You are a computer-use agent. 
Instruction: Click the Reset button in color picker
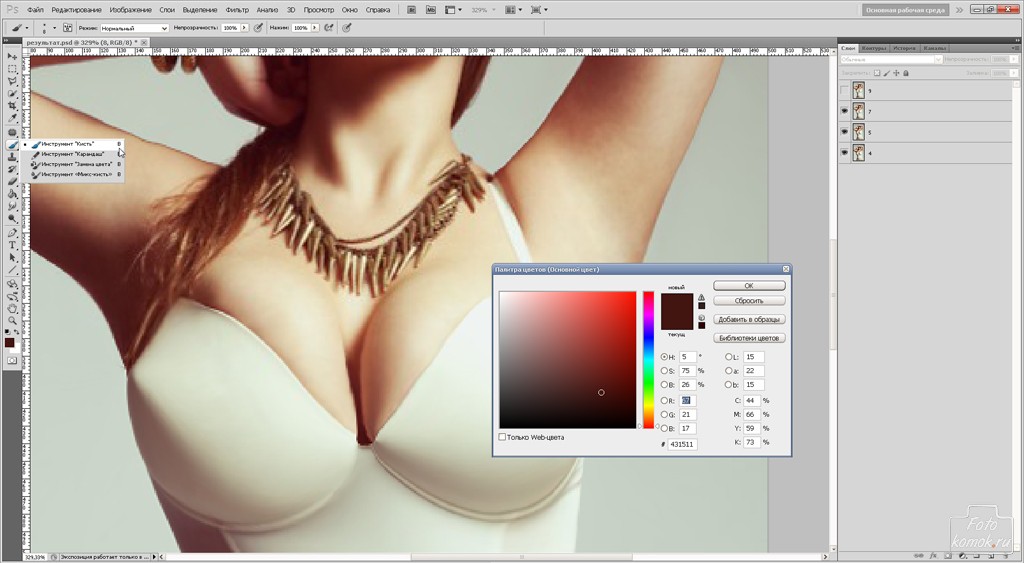pos(749,301)
